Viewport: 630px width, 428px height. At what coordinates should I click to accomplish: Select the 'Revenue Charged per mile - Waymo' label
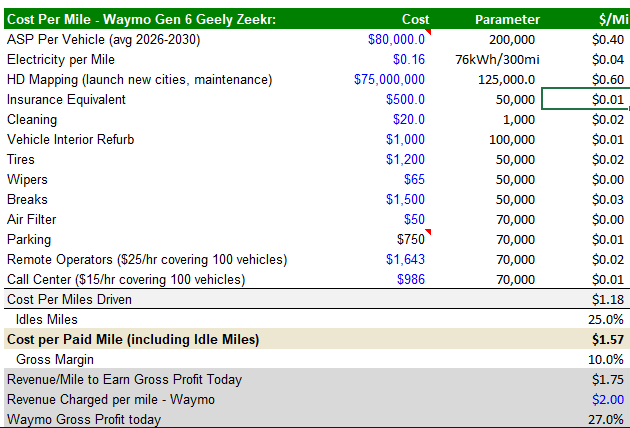pyautogui.click(x=111, y=399)
